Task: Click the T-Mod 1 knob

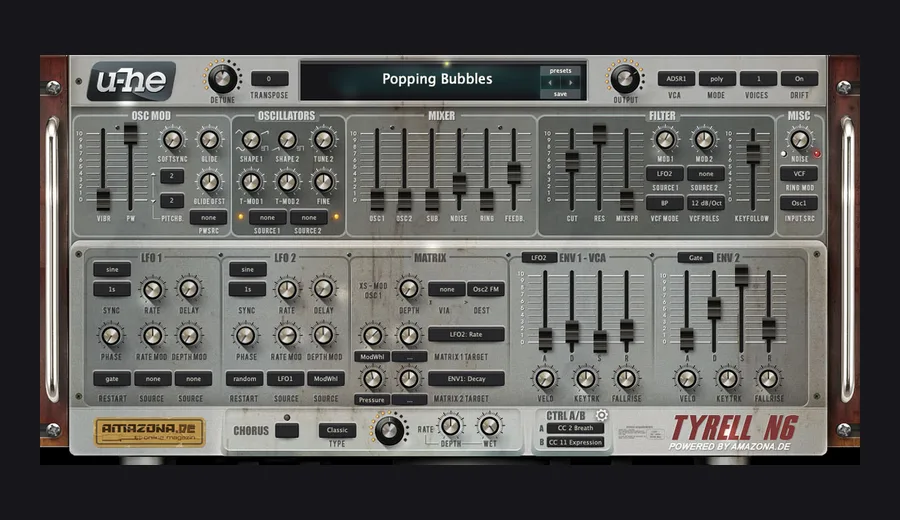Action: (x=251, y=182)
